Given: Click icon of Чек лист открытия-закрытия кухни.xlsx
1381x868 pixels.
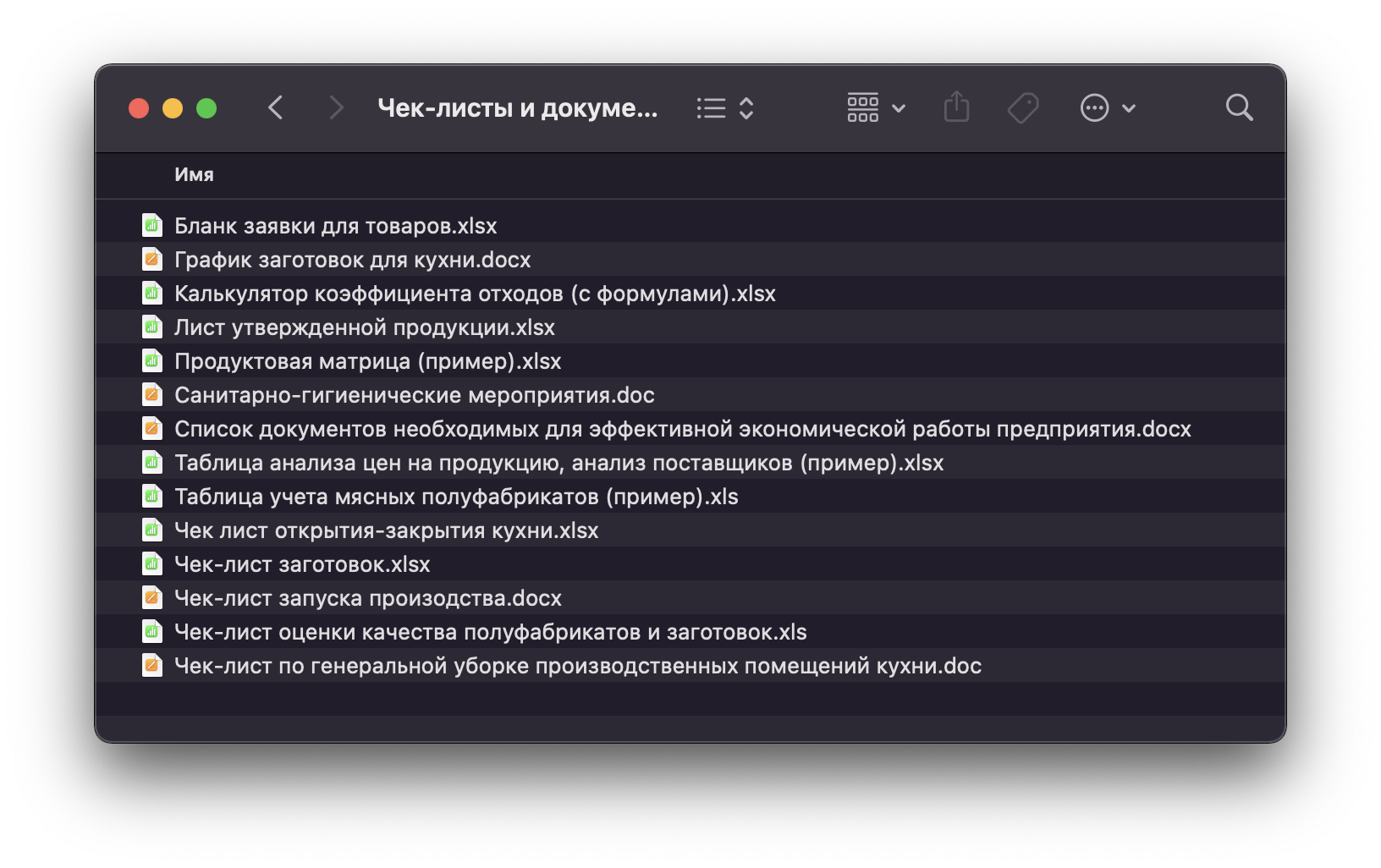Looking at the screenshot, I should (152, 530).
